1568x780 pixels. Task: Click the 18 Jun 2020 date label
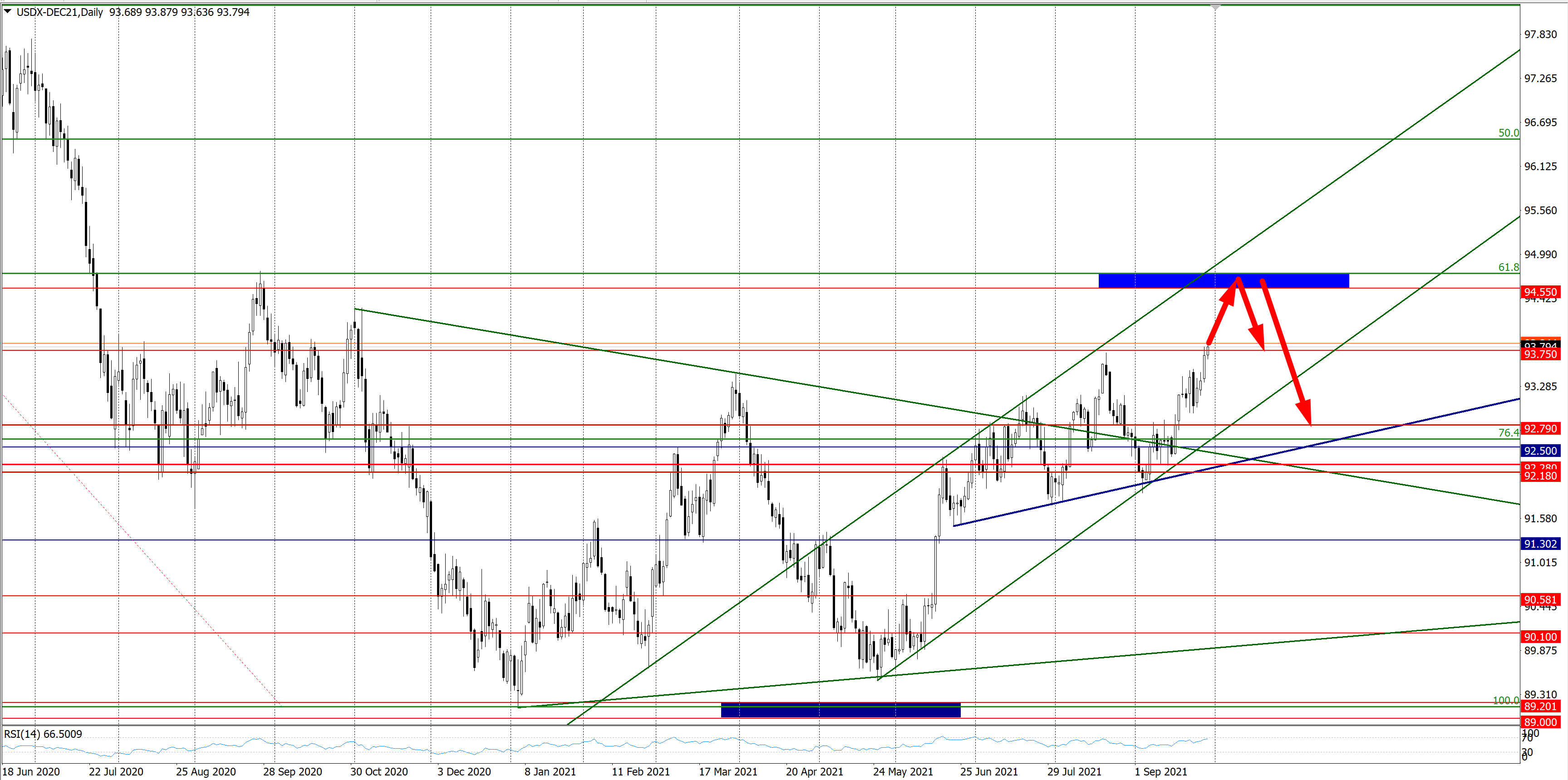[31, 771]
